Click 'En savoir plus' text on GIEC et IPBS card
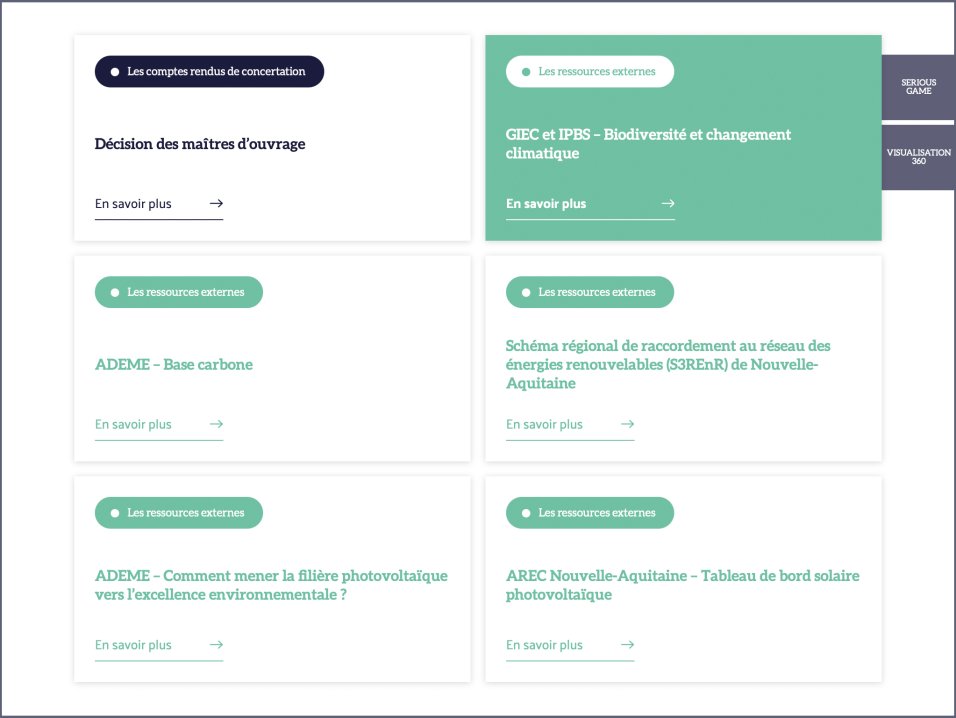This screenshot has height=718, width=956. coord(546,204)
